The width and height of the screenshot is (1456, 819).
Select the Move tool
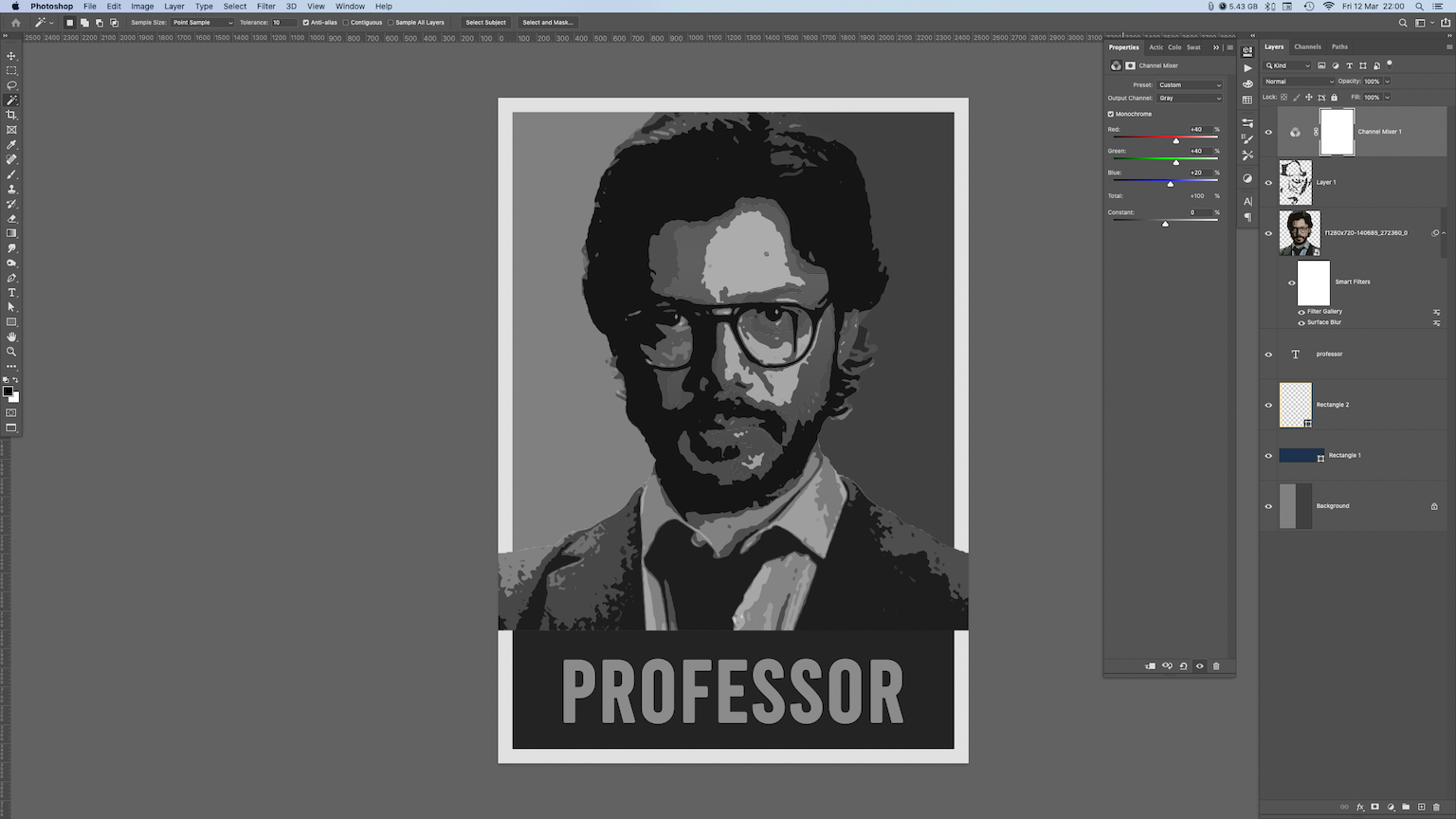(x=11, y=56)
